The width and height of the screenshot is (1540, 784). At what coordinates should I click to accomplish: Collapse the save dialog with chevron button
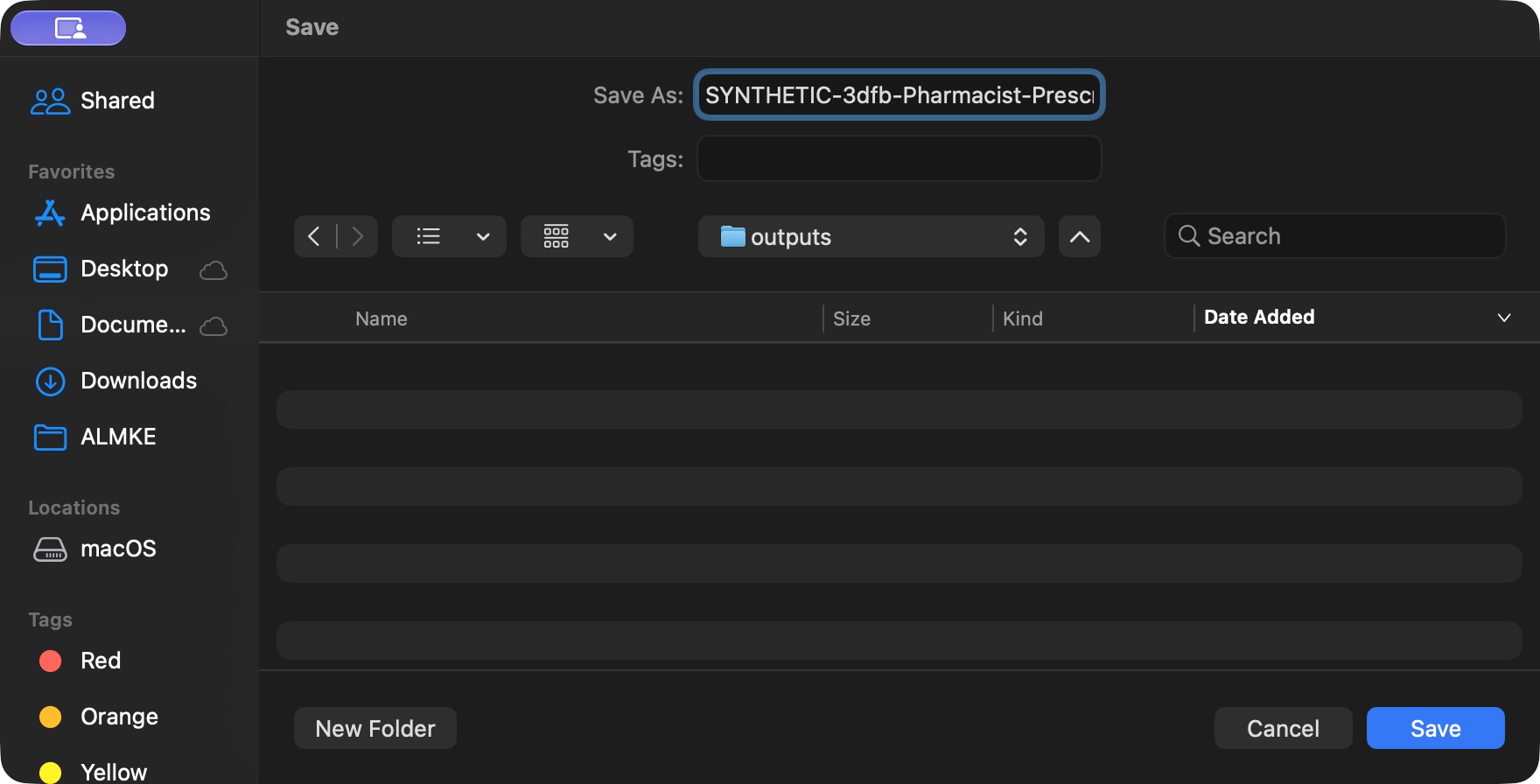tap(1080, 236)
